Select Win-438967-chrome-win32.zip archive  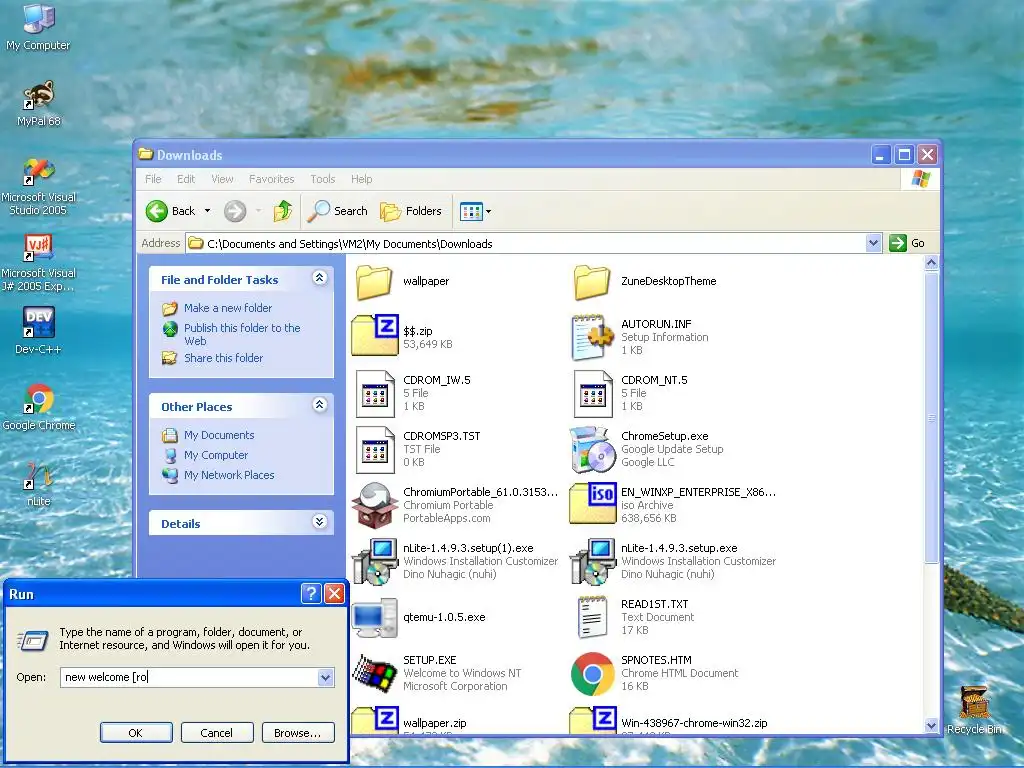coord(669,721)
